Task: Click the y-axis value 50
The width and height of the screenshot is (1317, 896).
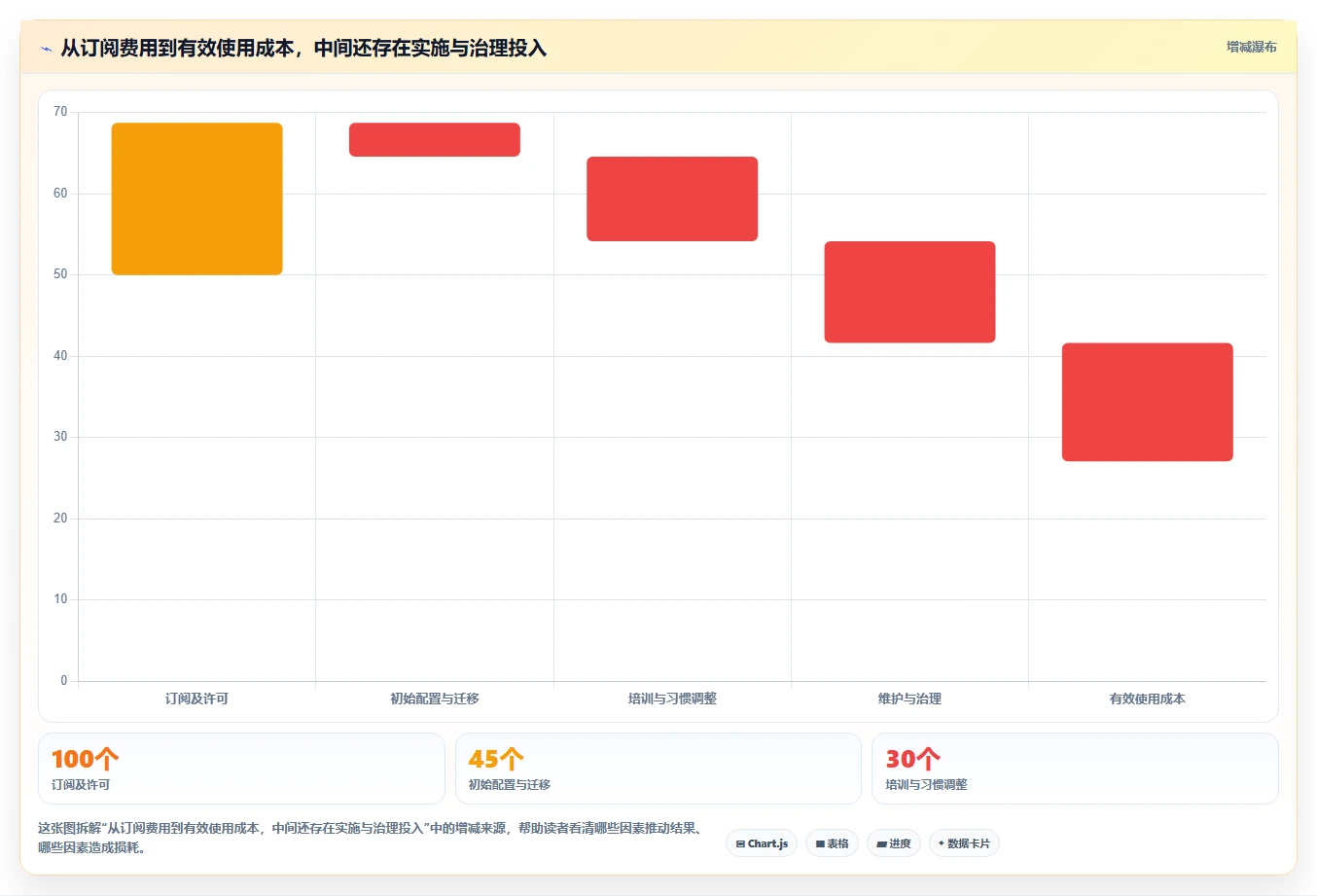Action: point(60,274)
